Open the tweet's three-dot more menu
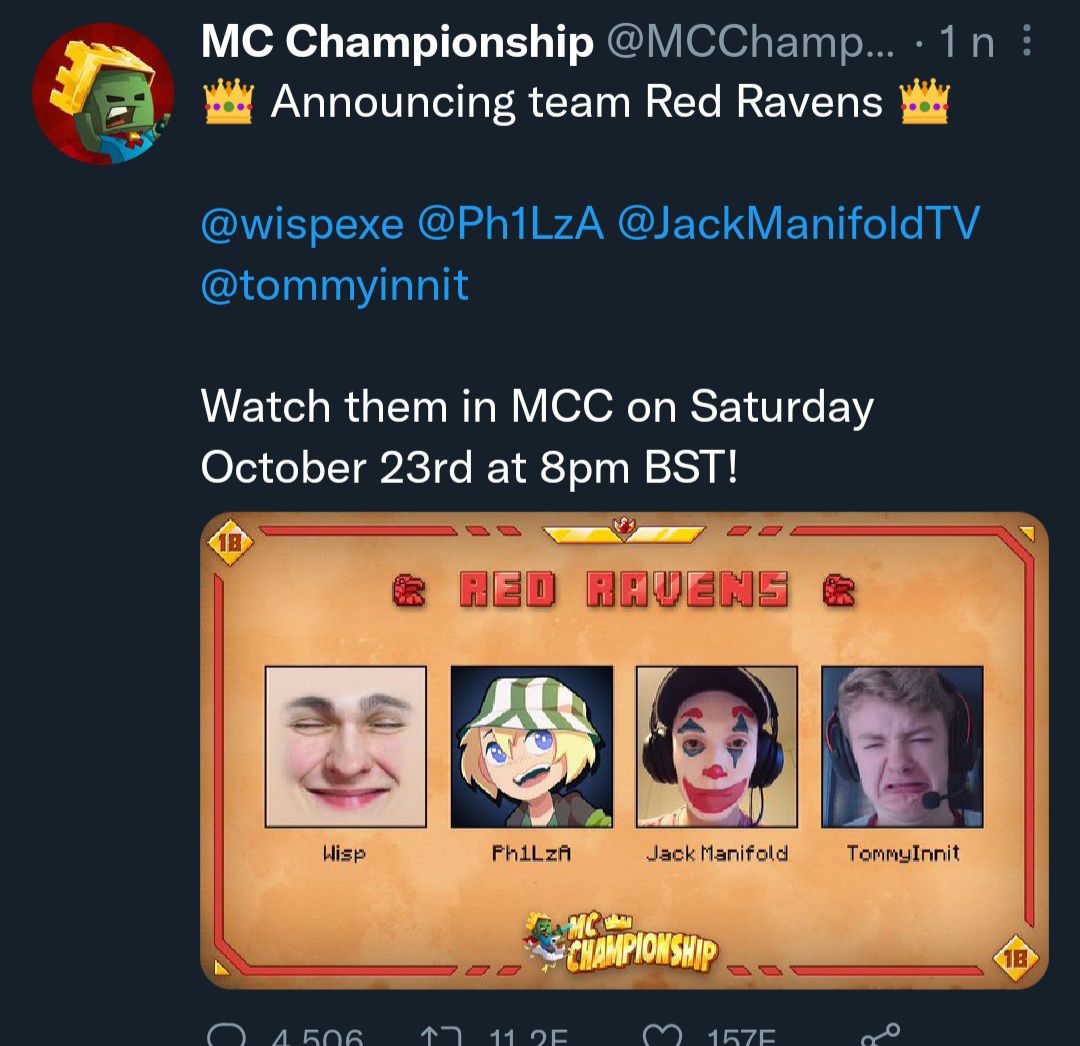 point(1026,40)
